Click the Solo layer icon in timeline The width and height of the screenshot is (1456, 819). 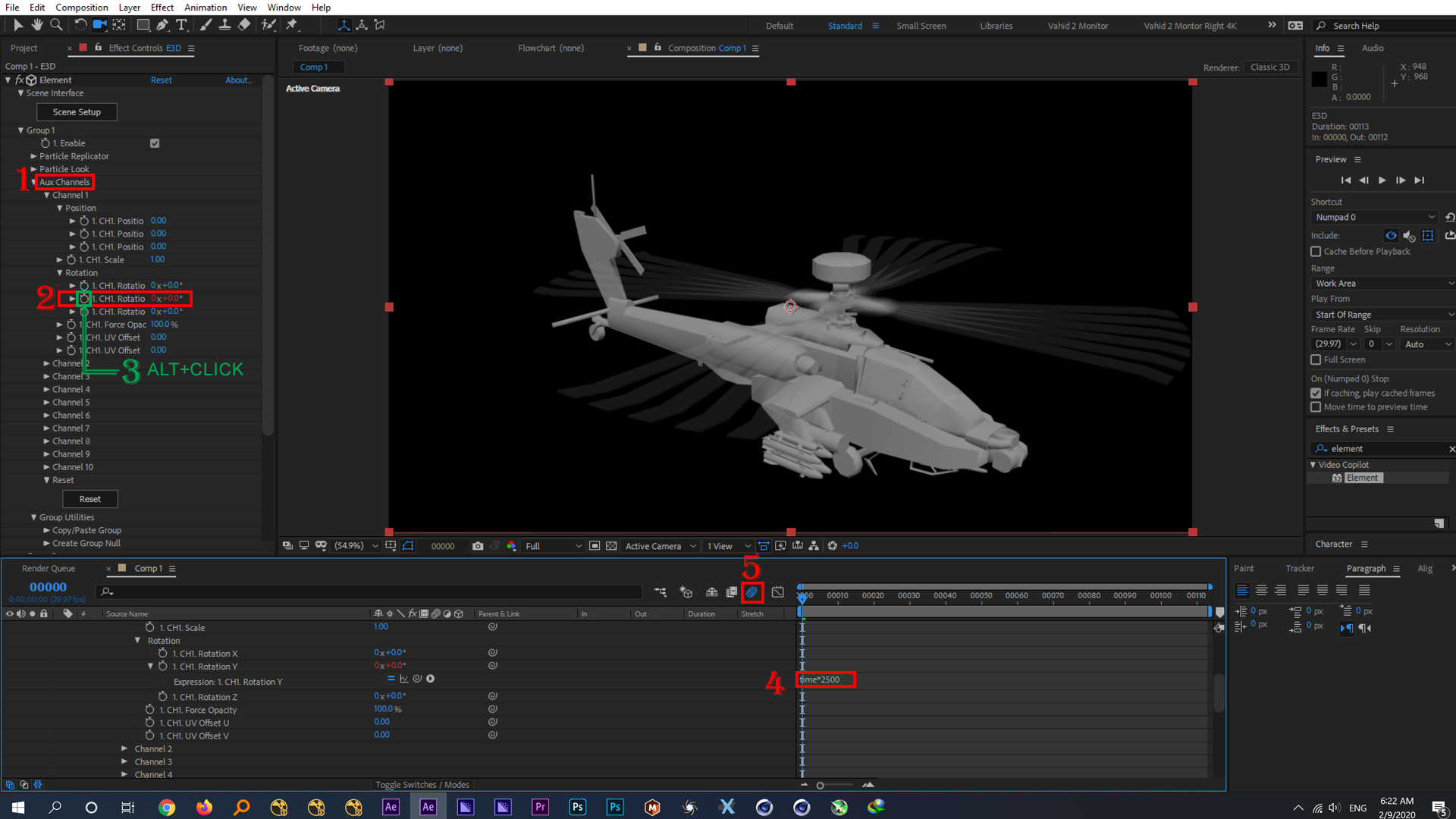31,613
